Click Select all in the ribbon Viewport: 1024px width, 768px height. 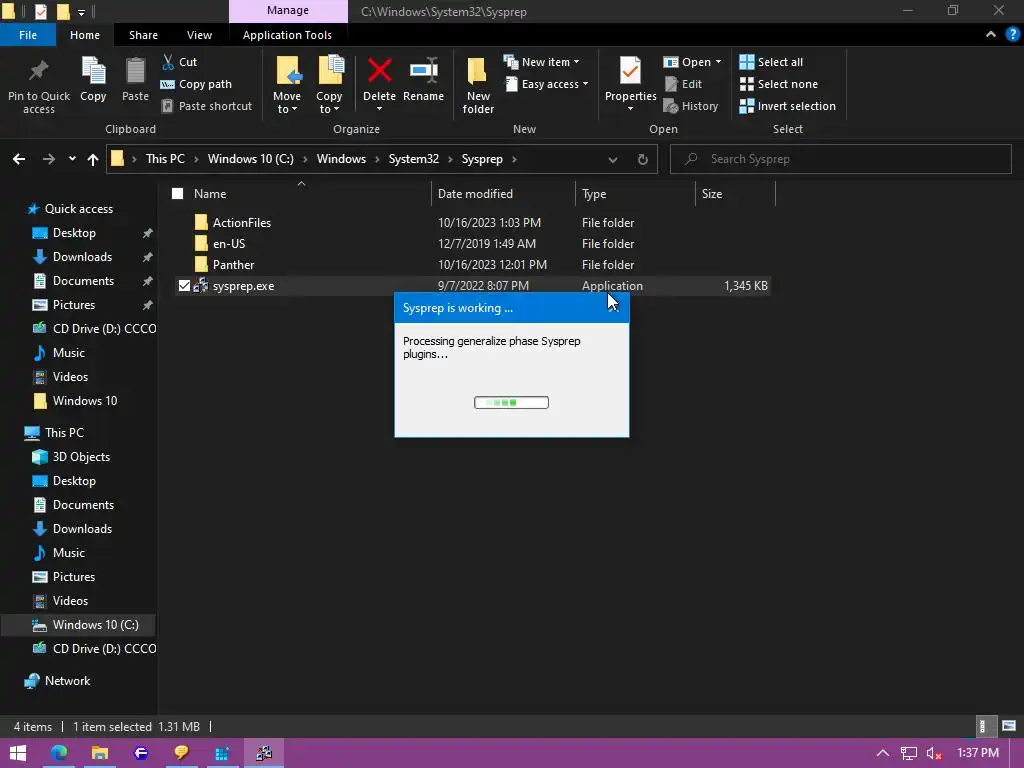coord(771,62)
